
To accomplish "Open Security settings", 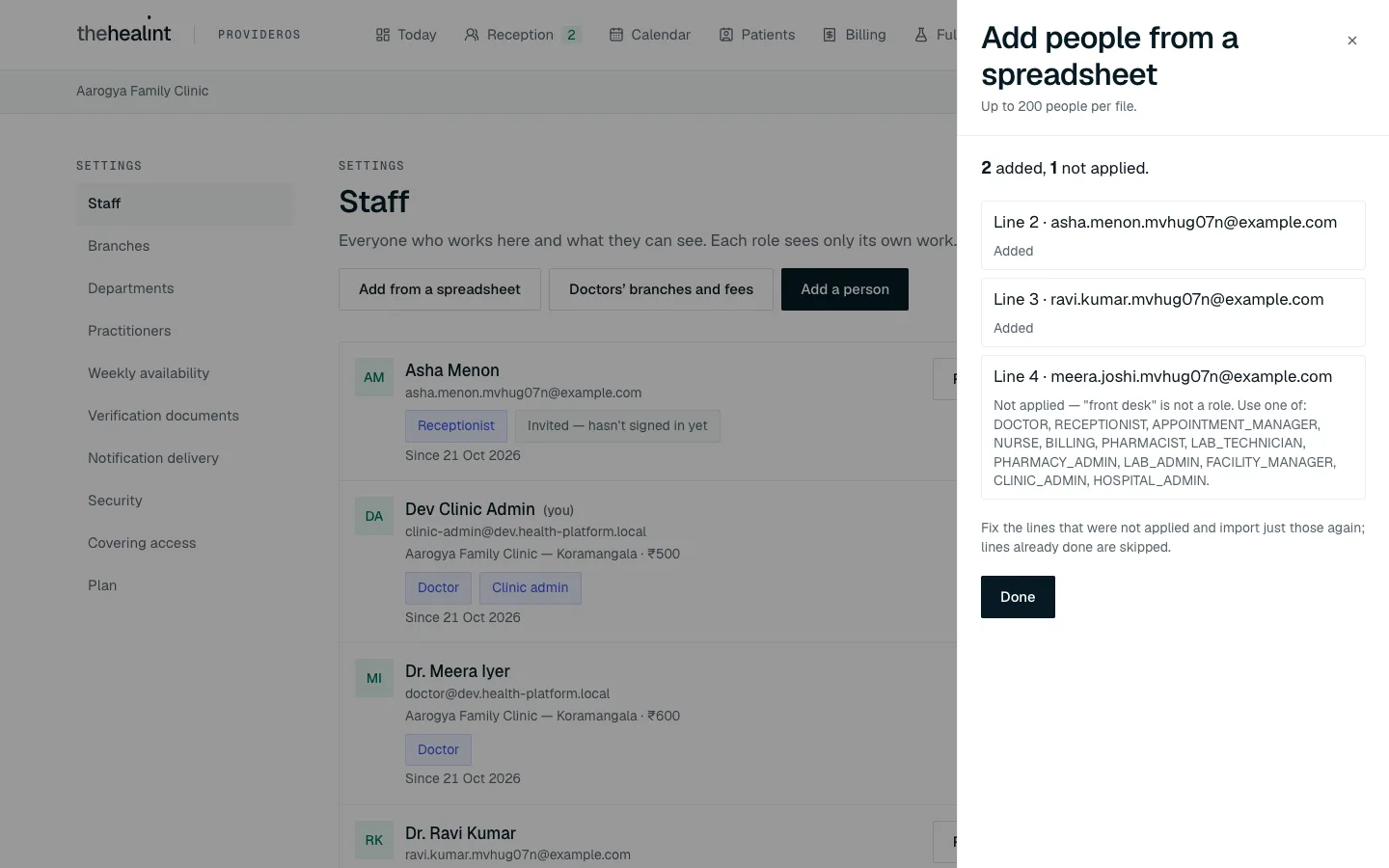I will click(x=185, y=501).
